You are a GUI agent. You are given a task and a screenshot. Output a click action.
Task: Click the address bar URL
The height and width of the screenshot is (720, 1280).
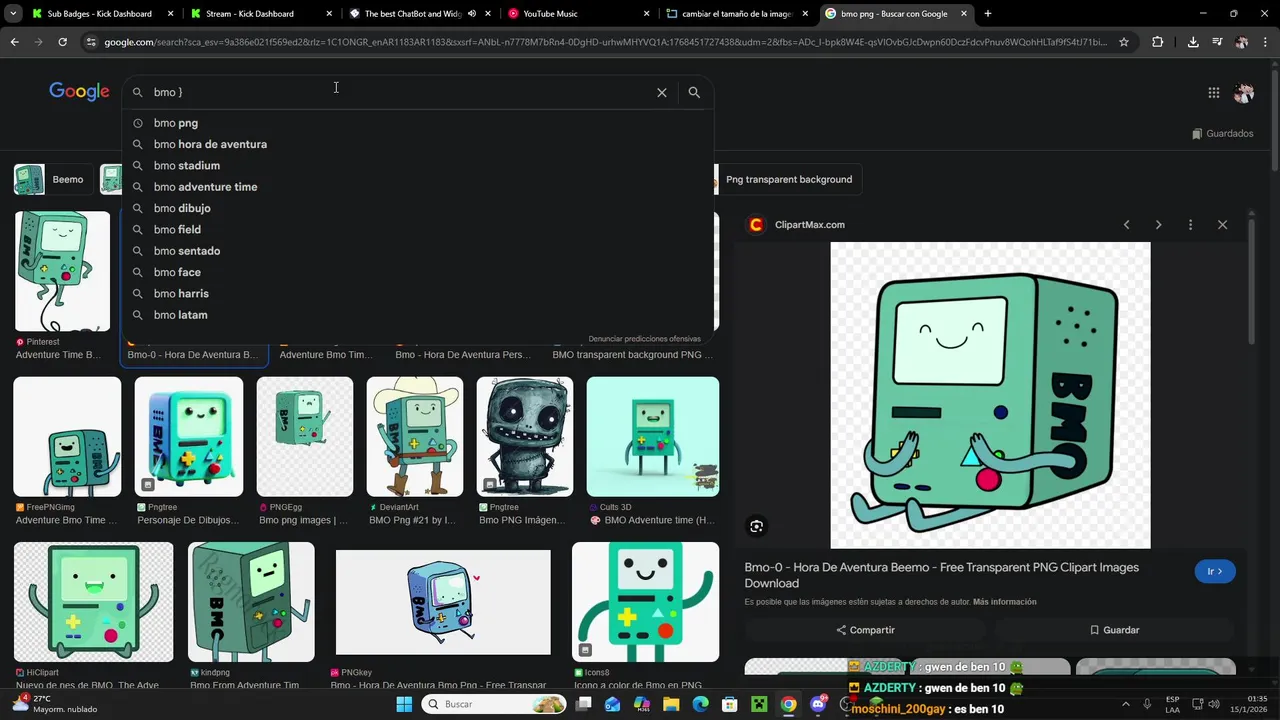pos(605,42)
